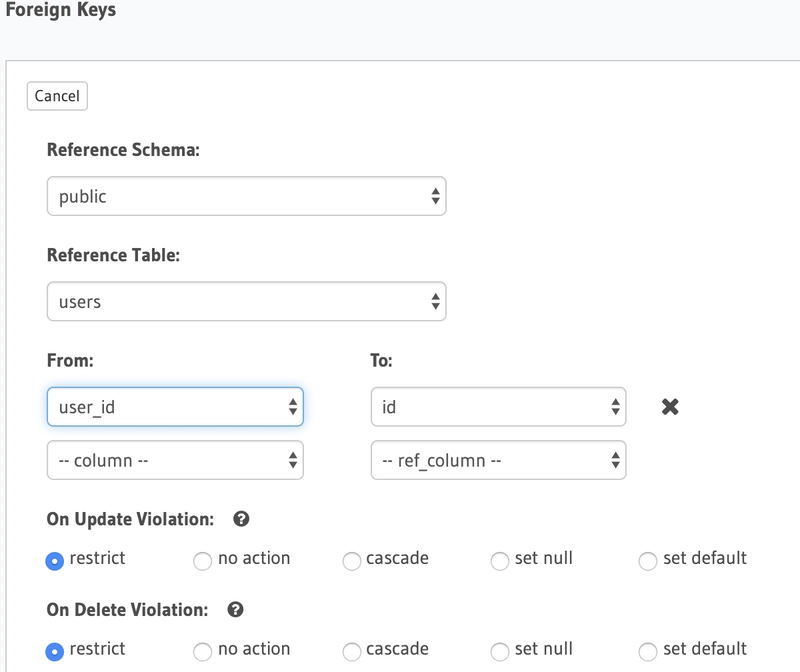800x672 pixels.
Task: Pick 'set default' for On Delete Violation
Action: (648, 651)
